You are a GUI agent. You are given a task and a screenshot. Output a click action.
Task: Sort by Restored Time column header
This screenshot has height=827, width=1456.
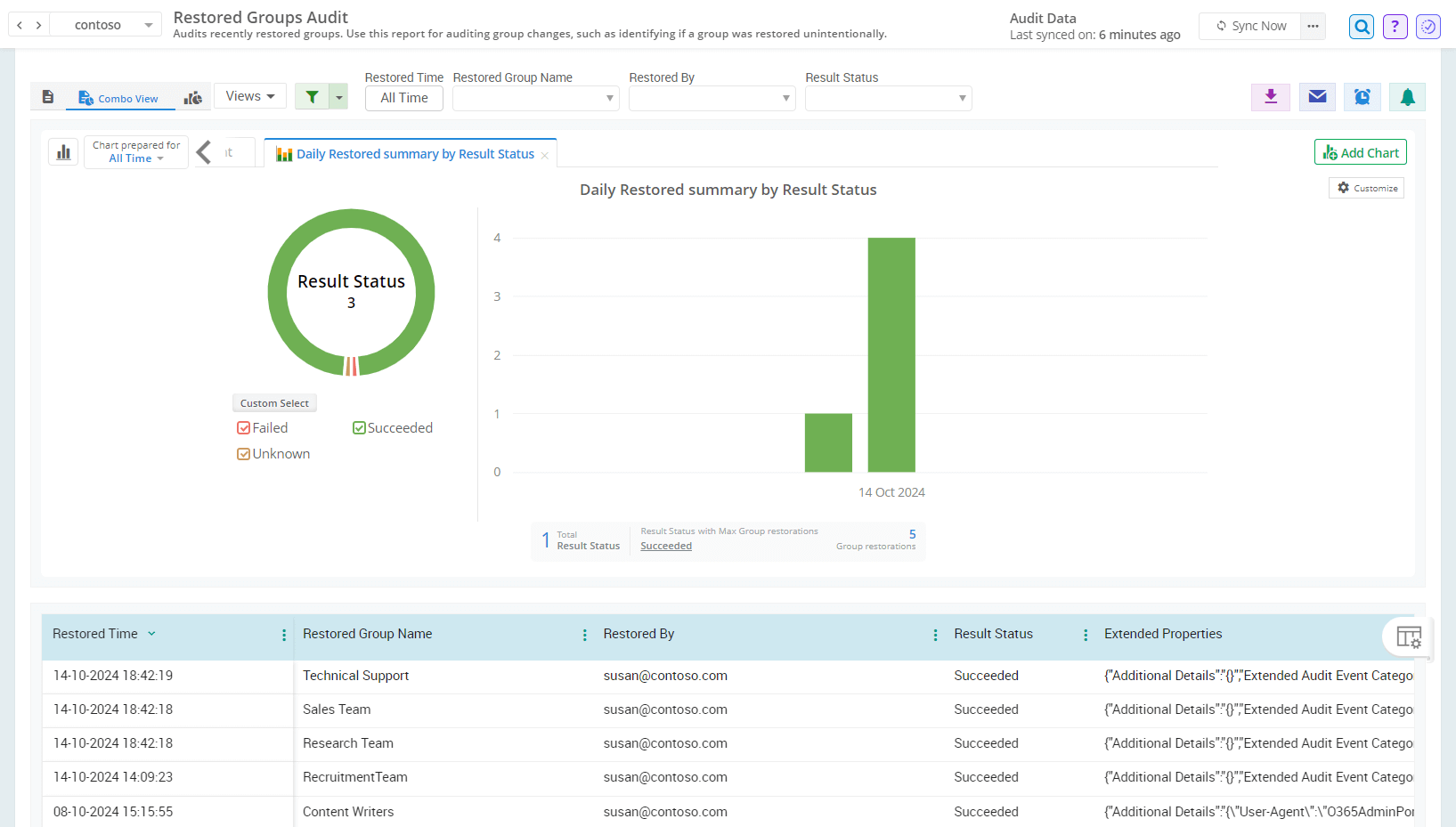coord(95,634)
